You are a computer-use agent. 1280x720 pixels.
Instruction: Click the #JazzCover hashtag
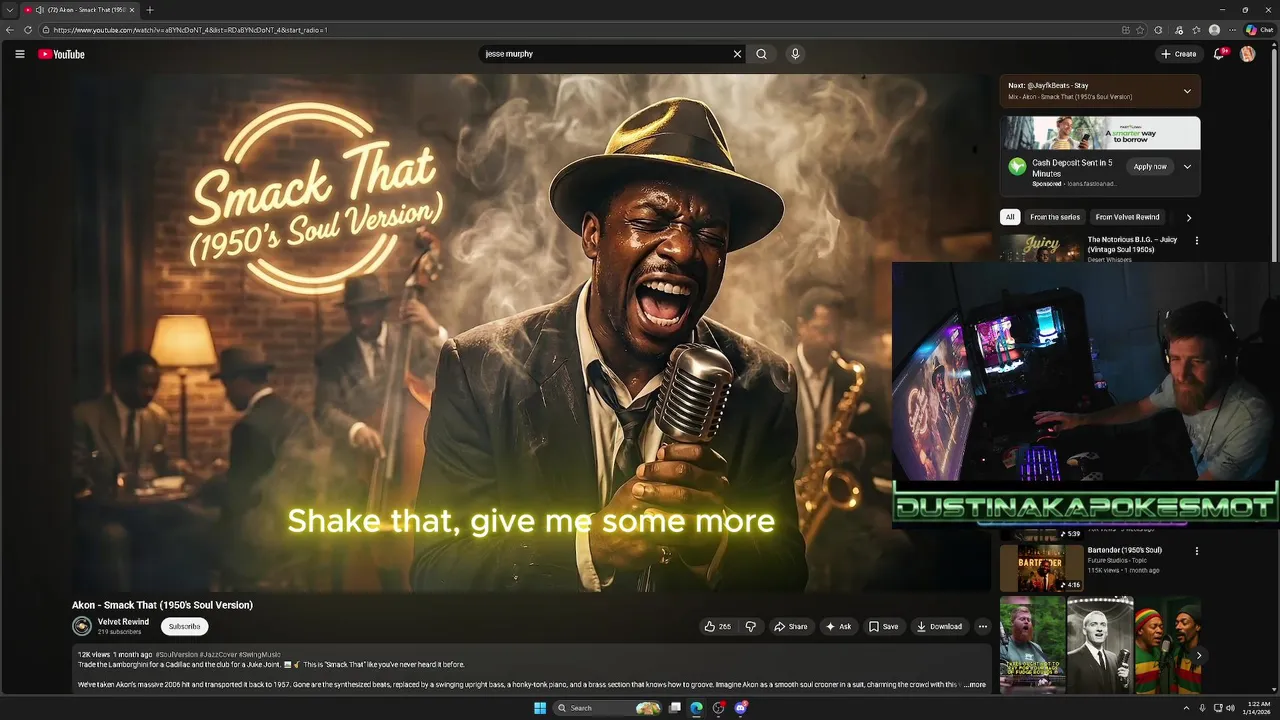tap(220, 654)
